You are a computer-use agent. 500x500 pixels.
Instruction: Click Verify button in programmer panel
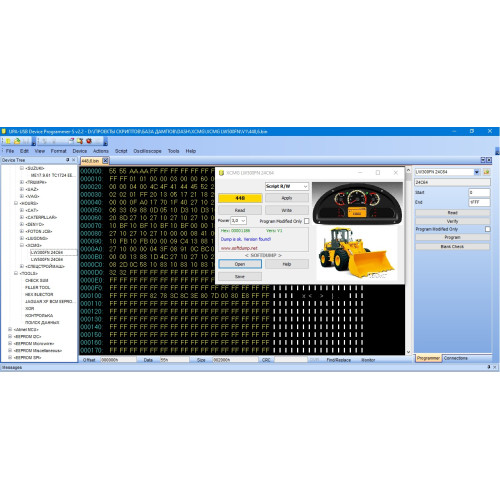click(x=452, y=221)
